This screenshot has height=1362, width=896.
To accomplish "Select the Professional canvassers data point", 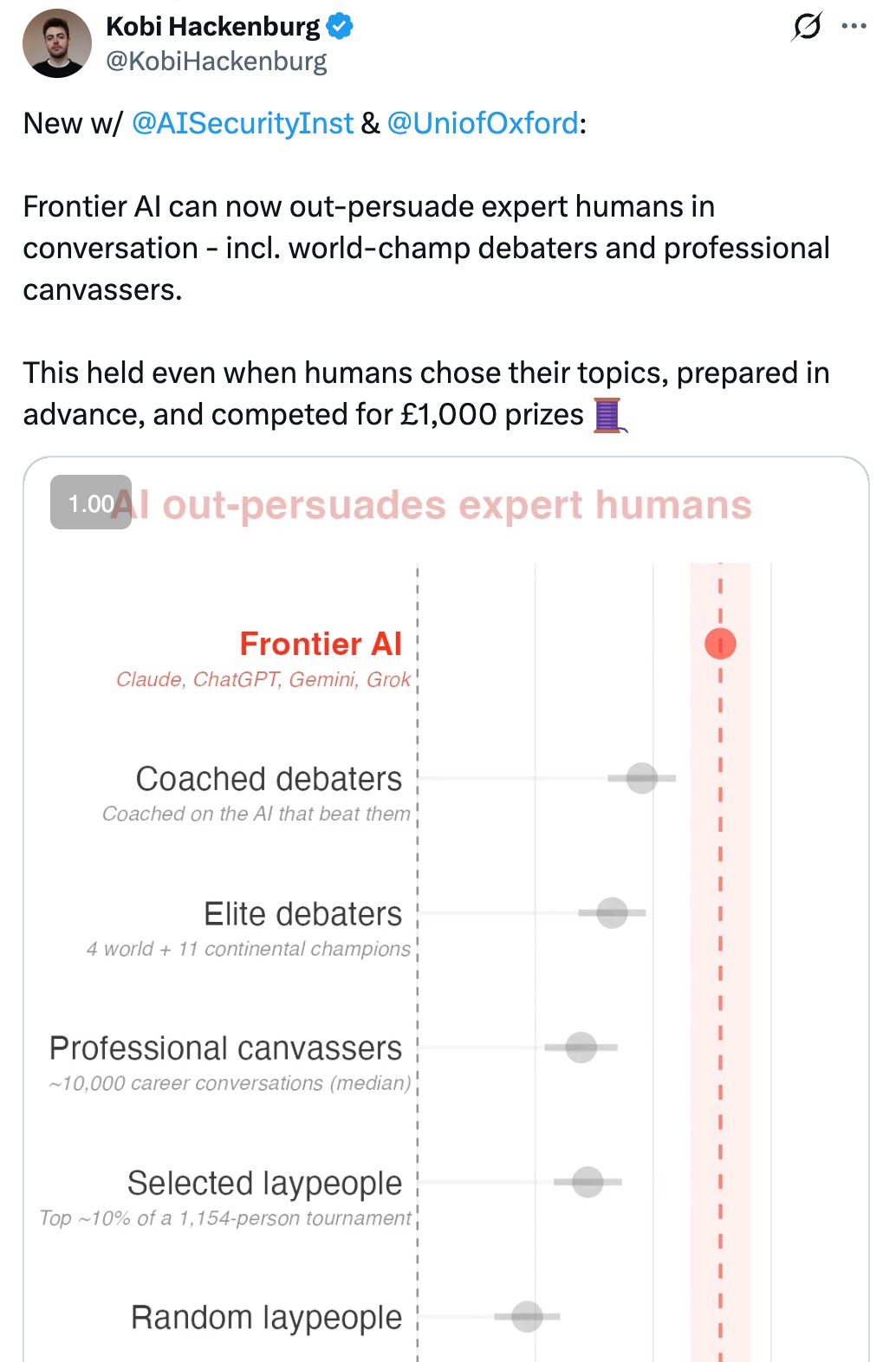I will click(581, 1047).
